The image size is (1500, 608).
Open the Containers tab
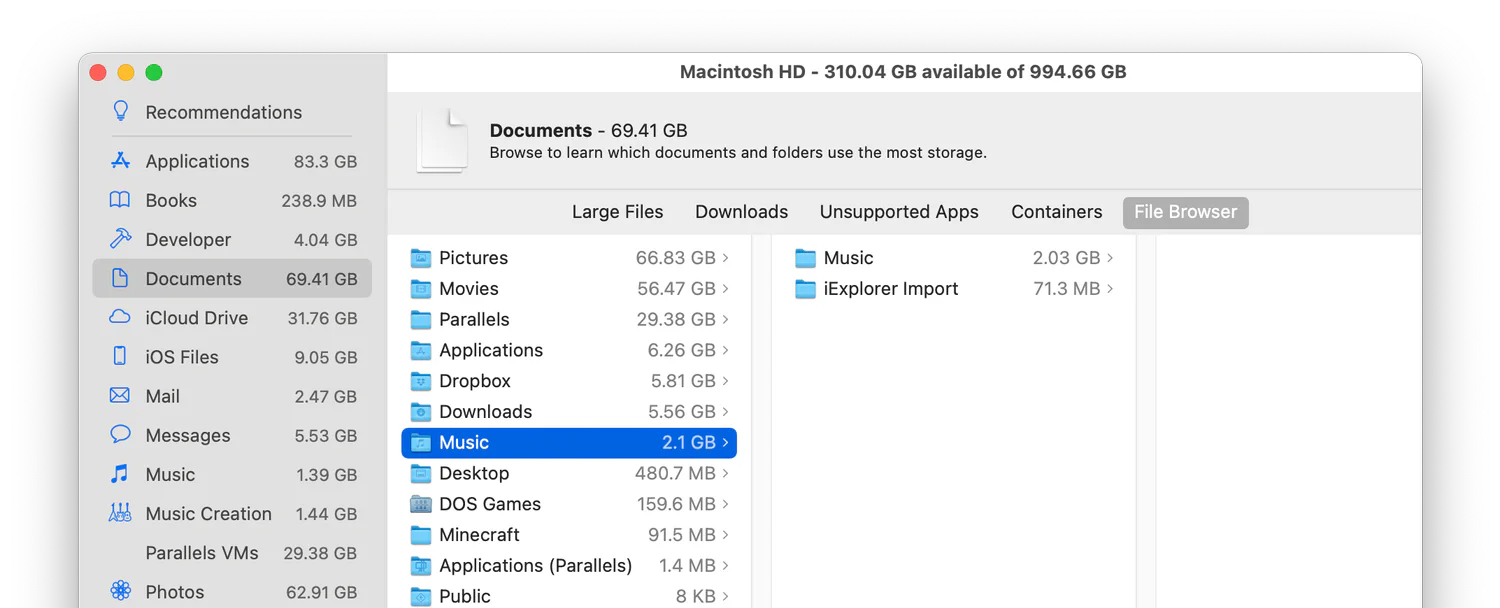[1056, 212]
